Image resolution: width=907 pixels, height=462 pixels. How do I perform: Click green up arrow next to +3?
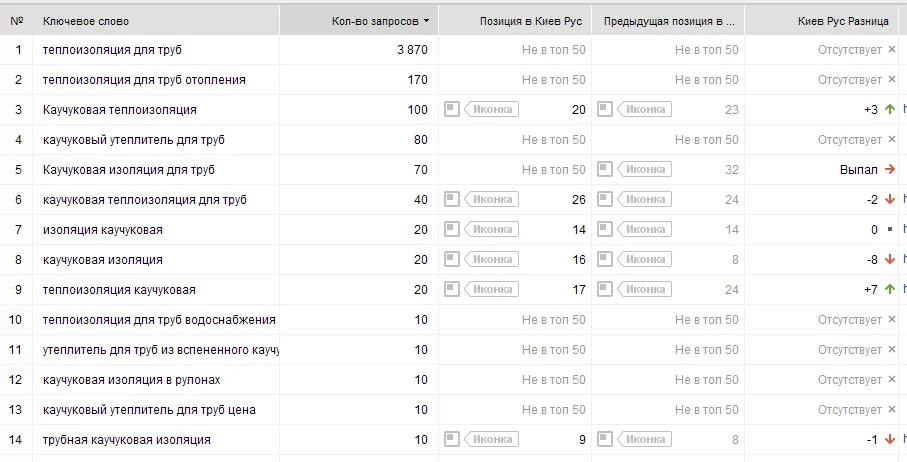tap(890, 109)
